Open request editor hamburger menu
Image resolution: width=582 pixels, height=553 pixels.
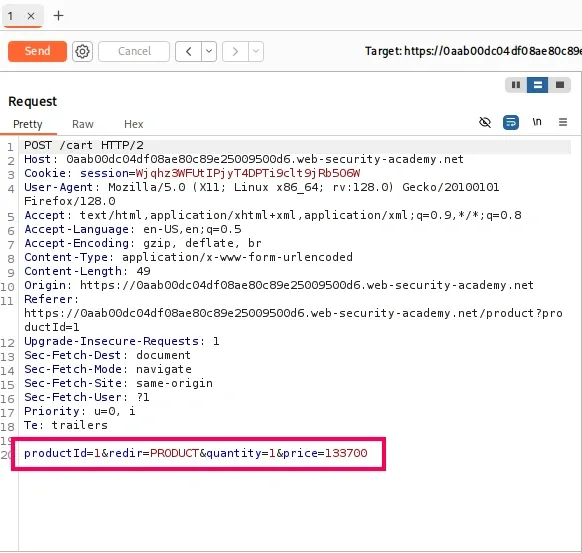point(563,122)
